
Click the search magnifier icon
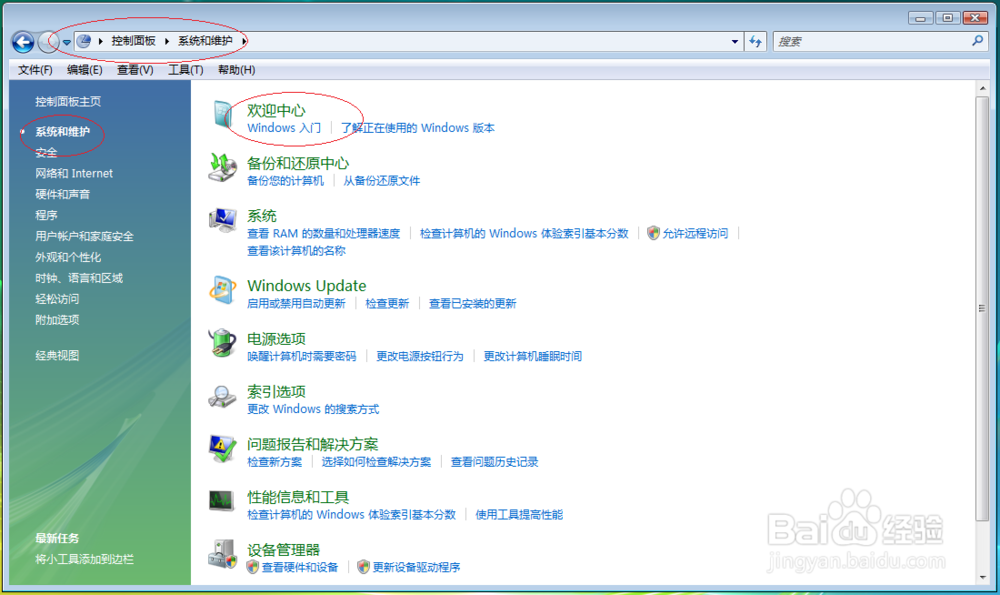point(977,41)
